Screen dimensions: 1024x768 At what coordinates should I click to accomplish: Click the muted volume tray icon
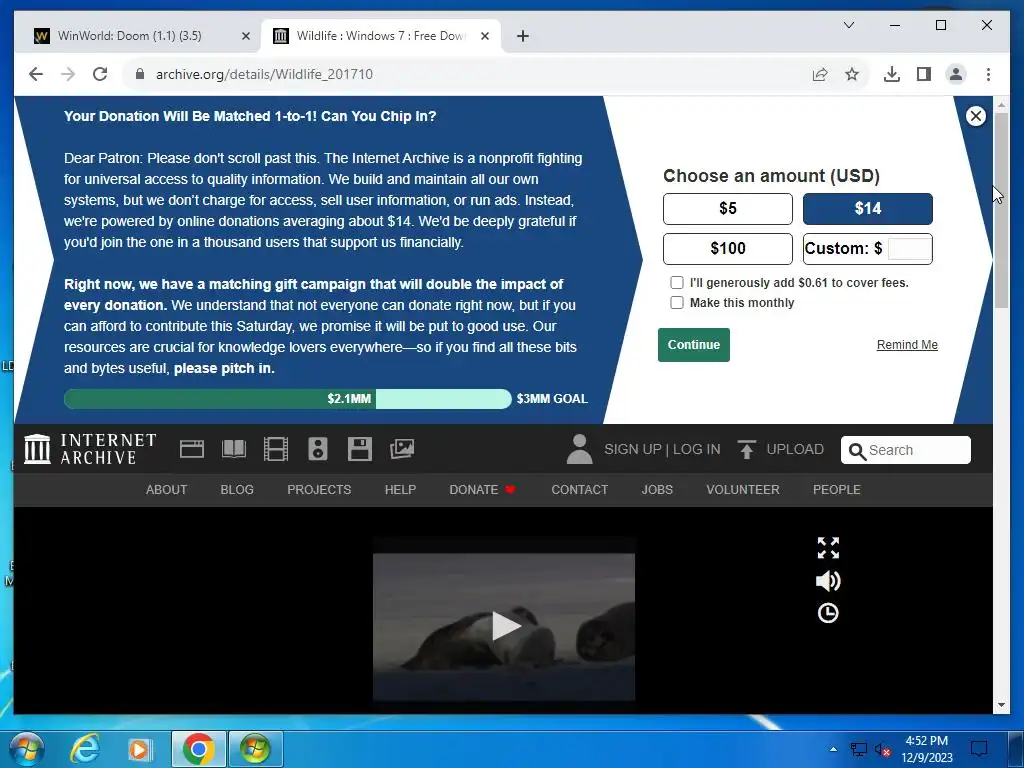882,750
